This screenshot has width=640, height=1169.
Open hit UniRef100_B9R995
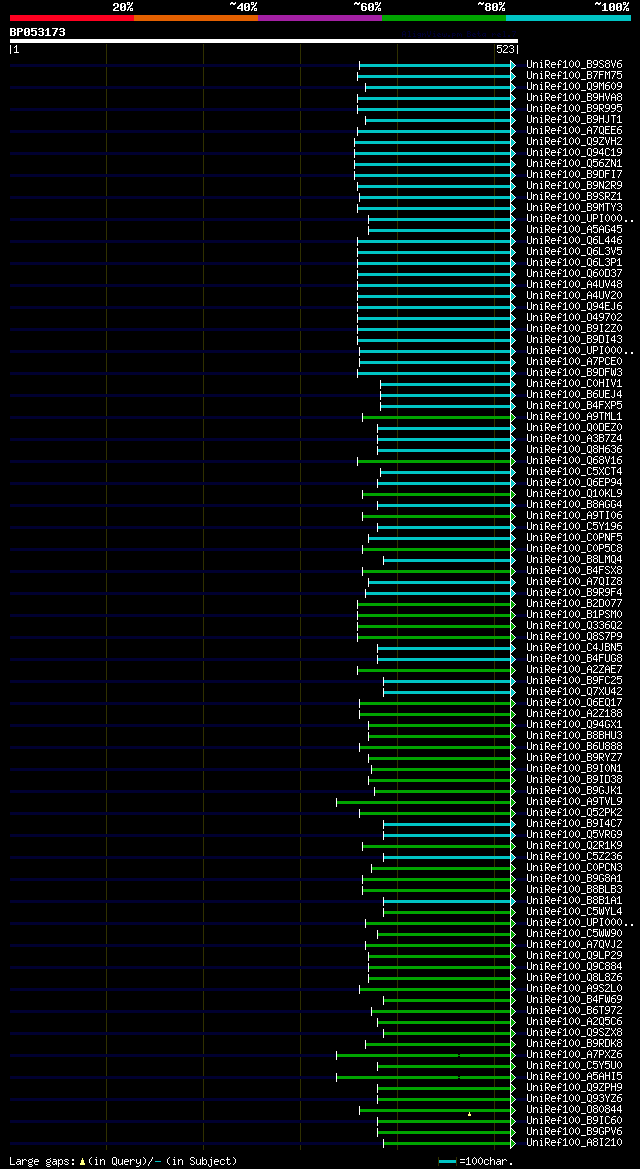coord(574,109)
